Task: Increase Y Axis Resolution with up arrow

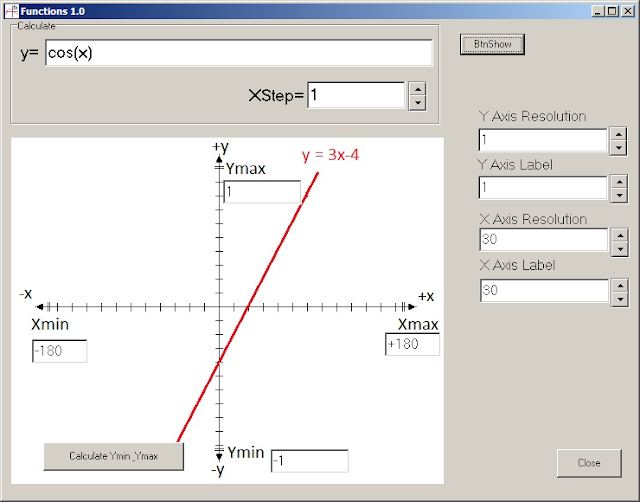Action: coord(619,134)
